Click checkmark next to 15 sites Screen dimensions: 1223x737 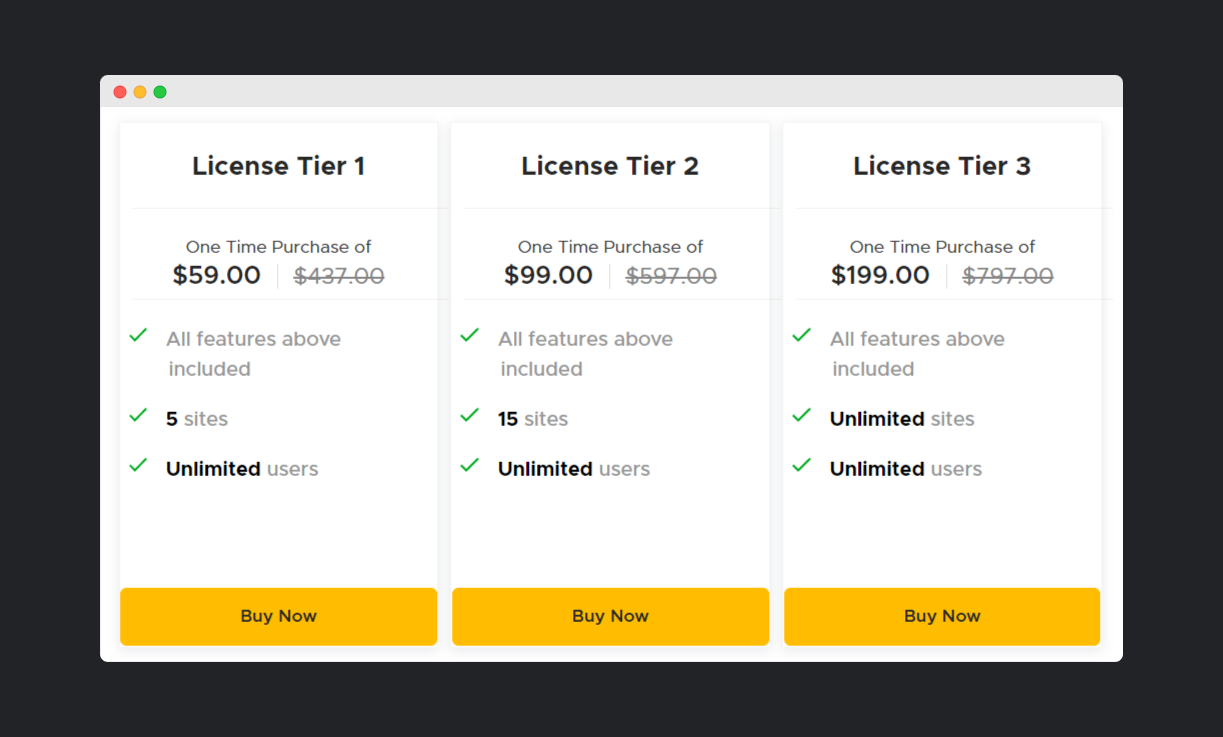(470, 415)
